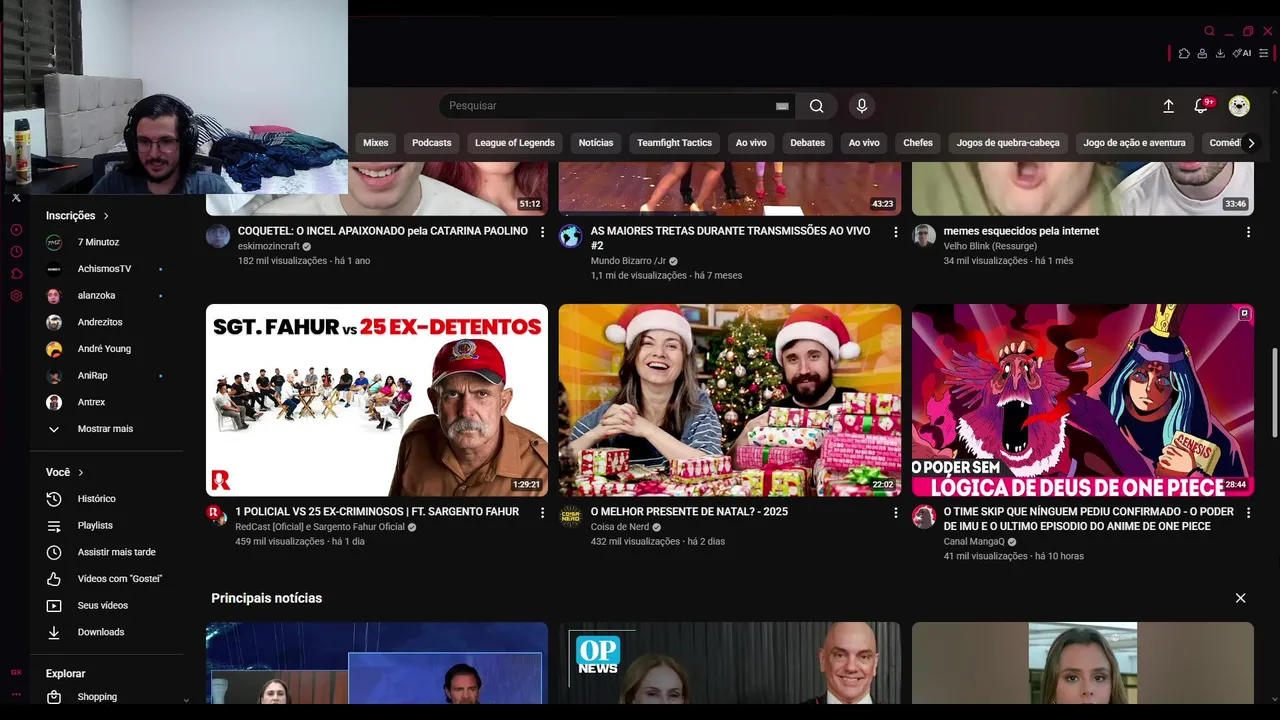Open Andrezitos subscription channel

(x=105, y=322)
